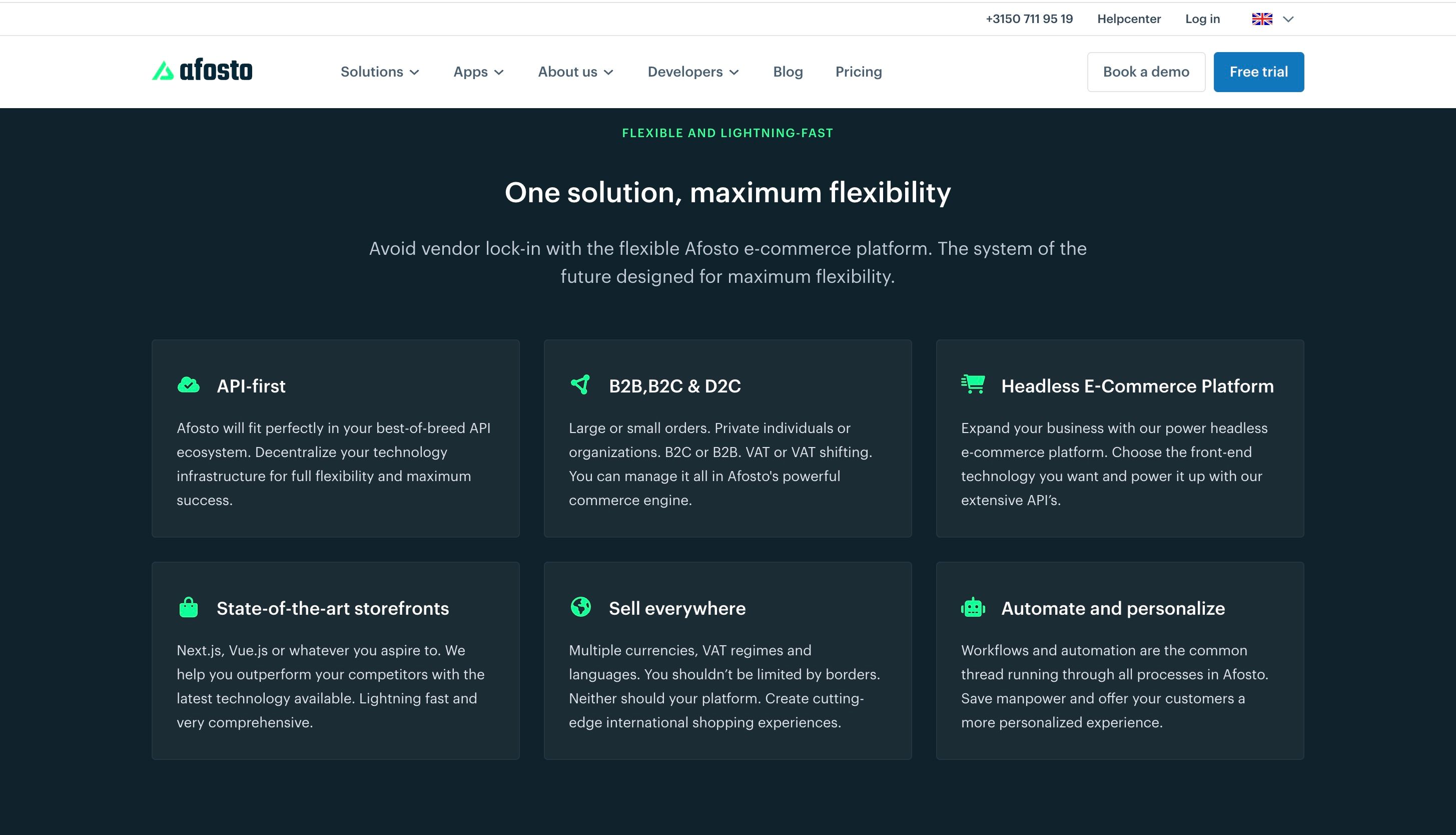
Task: Go to the Blog page
Action: pos(788,72)
